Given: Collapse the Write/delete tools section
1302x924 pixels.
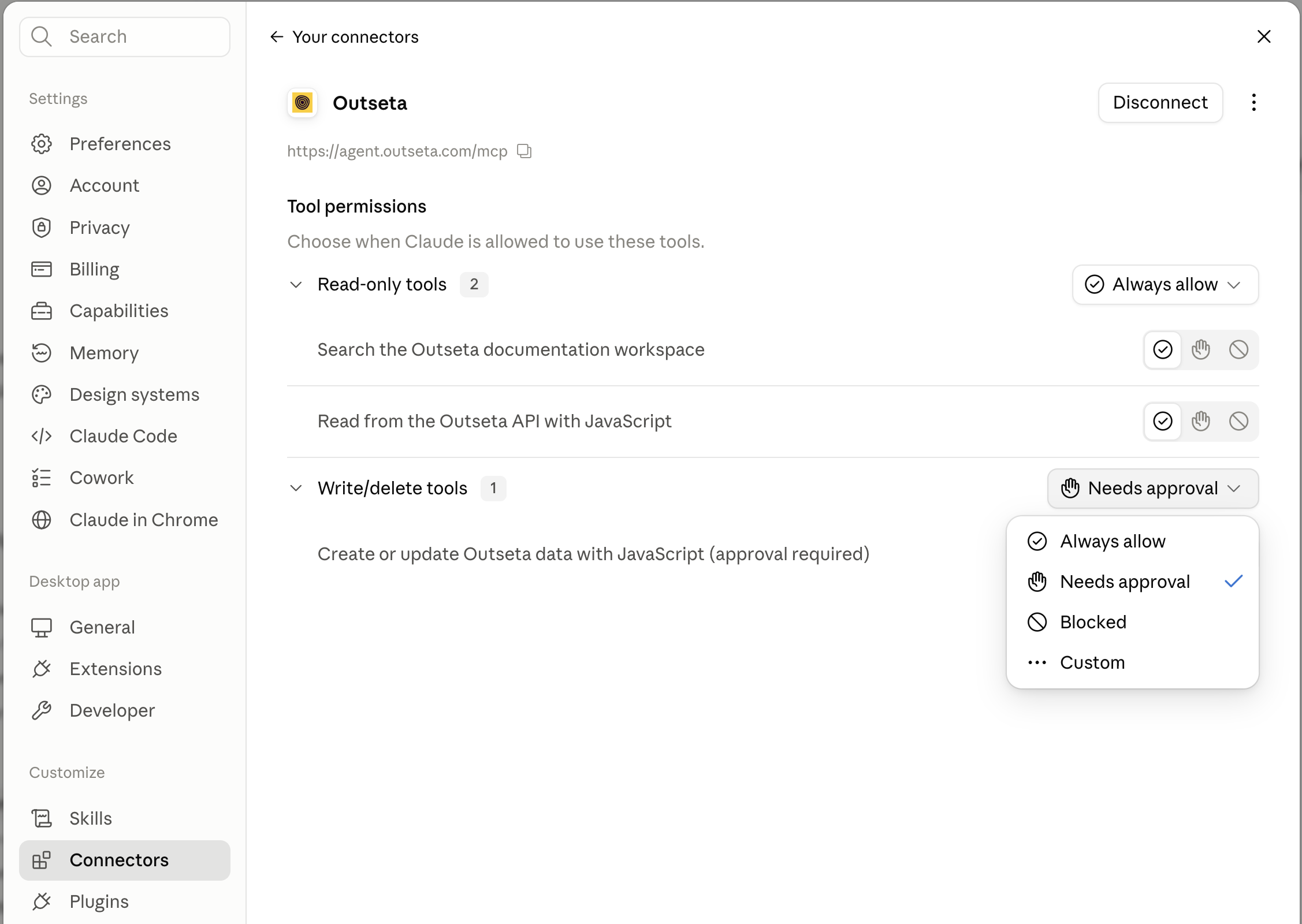Looking at the screenshot, I should pos(296,489).
